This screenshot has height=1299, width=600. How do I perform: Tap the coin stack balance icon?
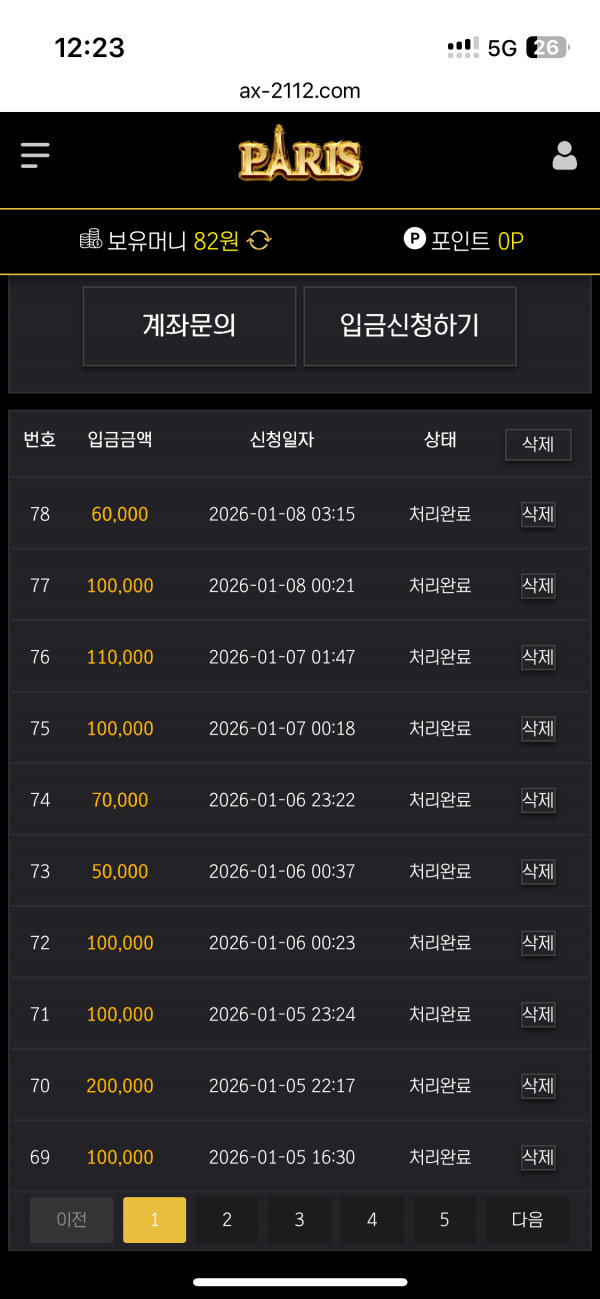pos(91,240)
